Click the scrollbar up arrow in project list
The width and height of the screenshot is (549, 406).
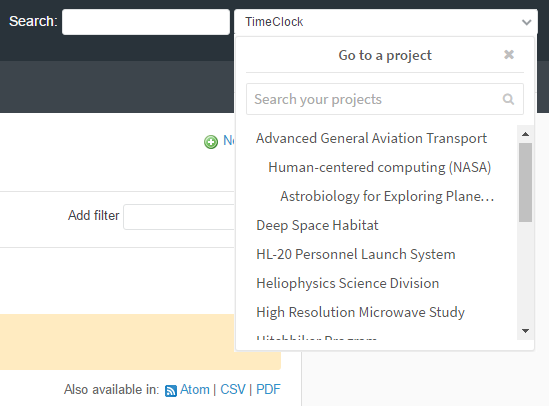coord(525,134)
